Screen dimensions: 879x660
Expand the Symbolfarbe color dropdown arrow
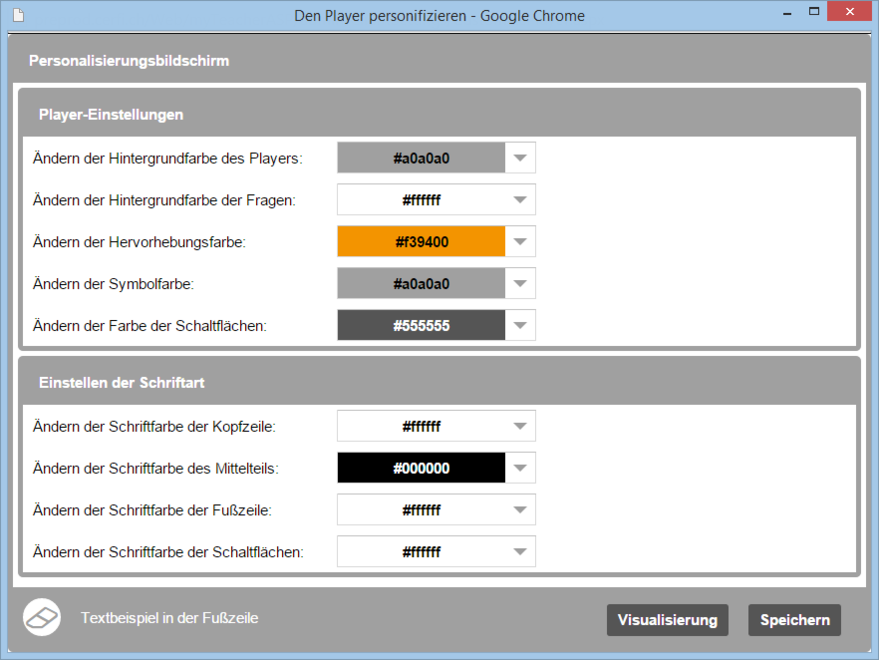pos(520,284)
